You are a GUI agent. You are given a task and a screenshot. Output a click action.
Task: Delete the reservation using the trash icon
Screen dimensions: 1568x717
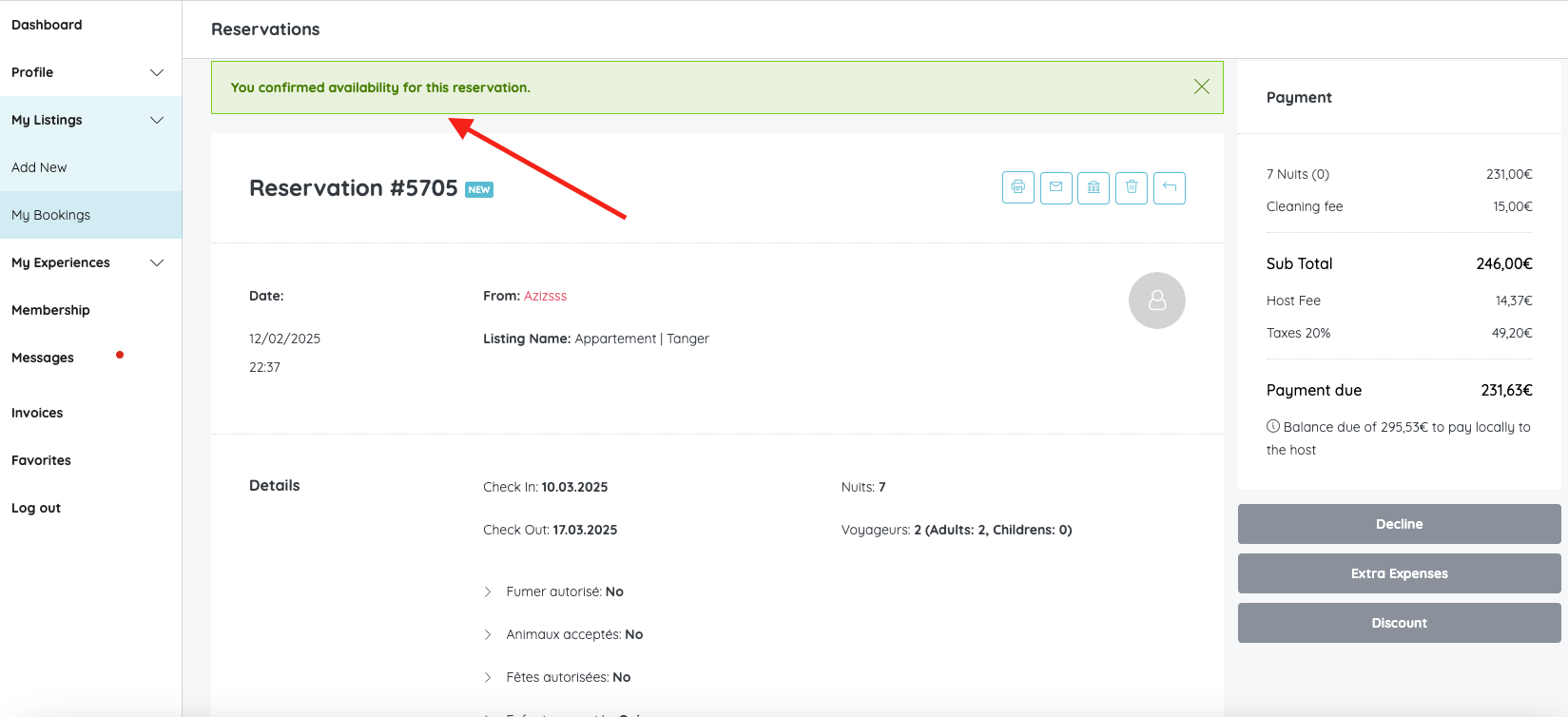(1132, 187)
